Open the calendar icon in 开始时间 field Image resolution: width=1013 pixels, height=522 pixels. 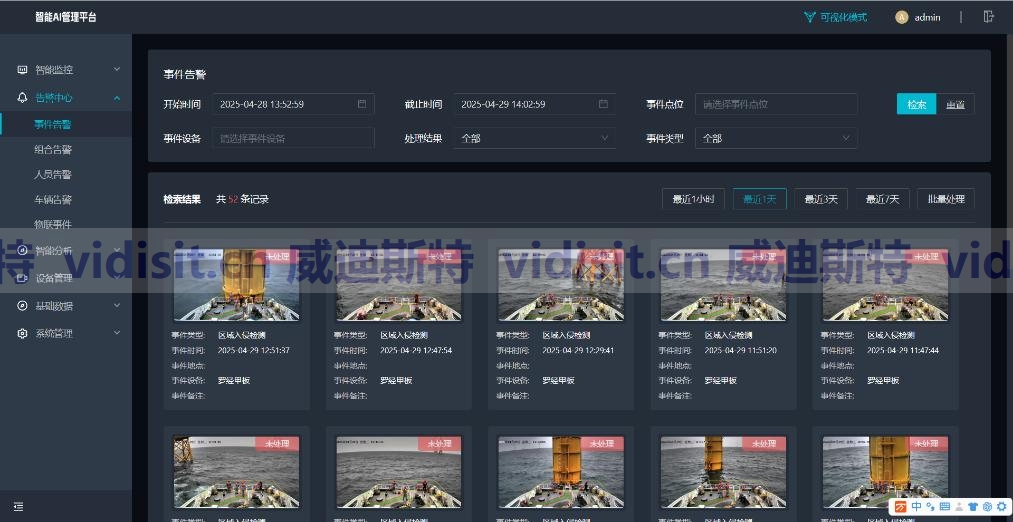click(x=362, y=104)
